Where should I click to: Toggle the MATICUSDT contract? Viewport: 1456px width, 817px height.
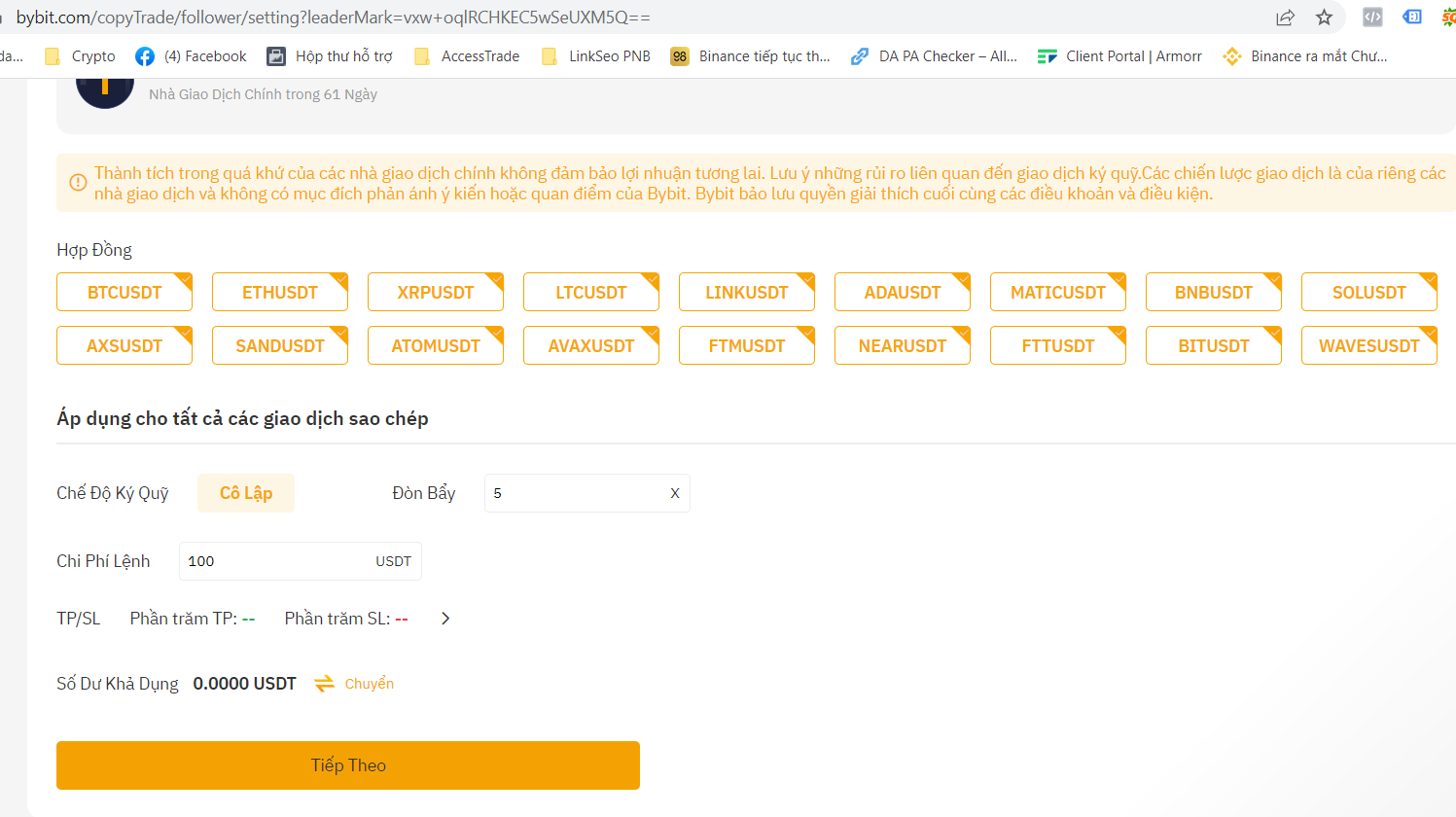(1058, 292)
